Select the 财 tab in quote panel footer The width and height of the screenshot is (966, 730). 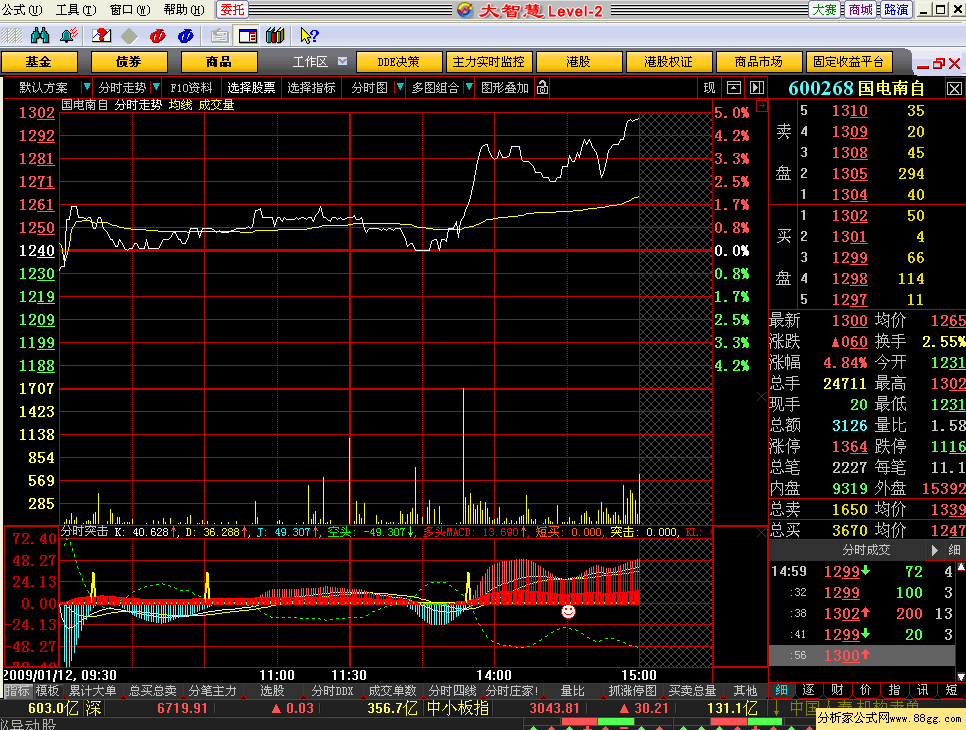coord(837,690)
